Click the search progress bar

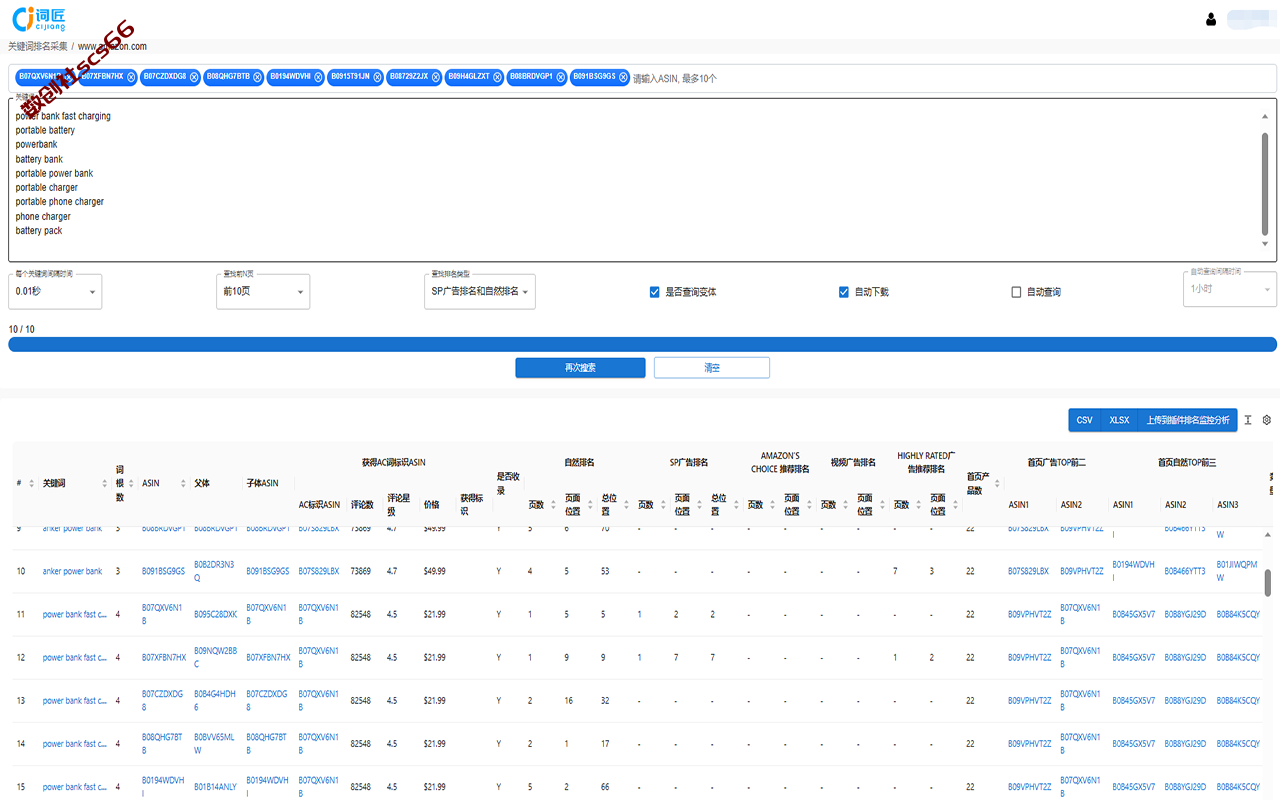pyautogui.click(x=642, y=344)
